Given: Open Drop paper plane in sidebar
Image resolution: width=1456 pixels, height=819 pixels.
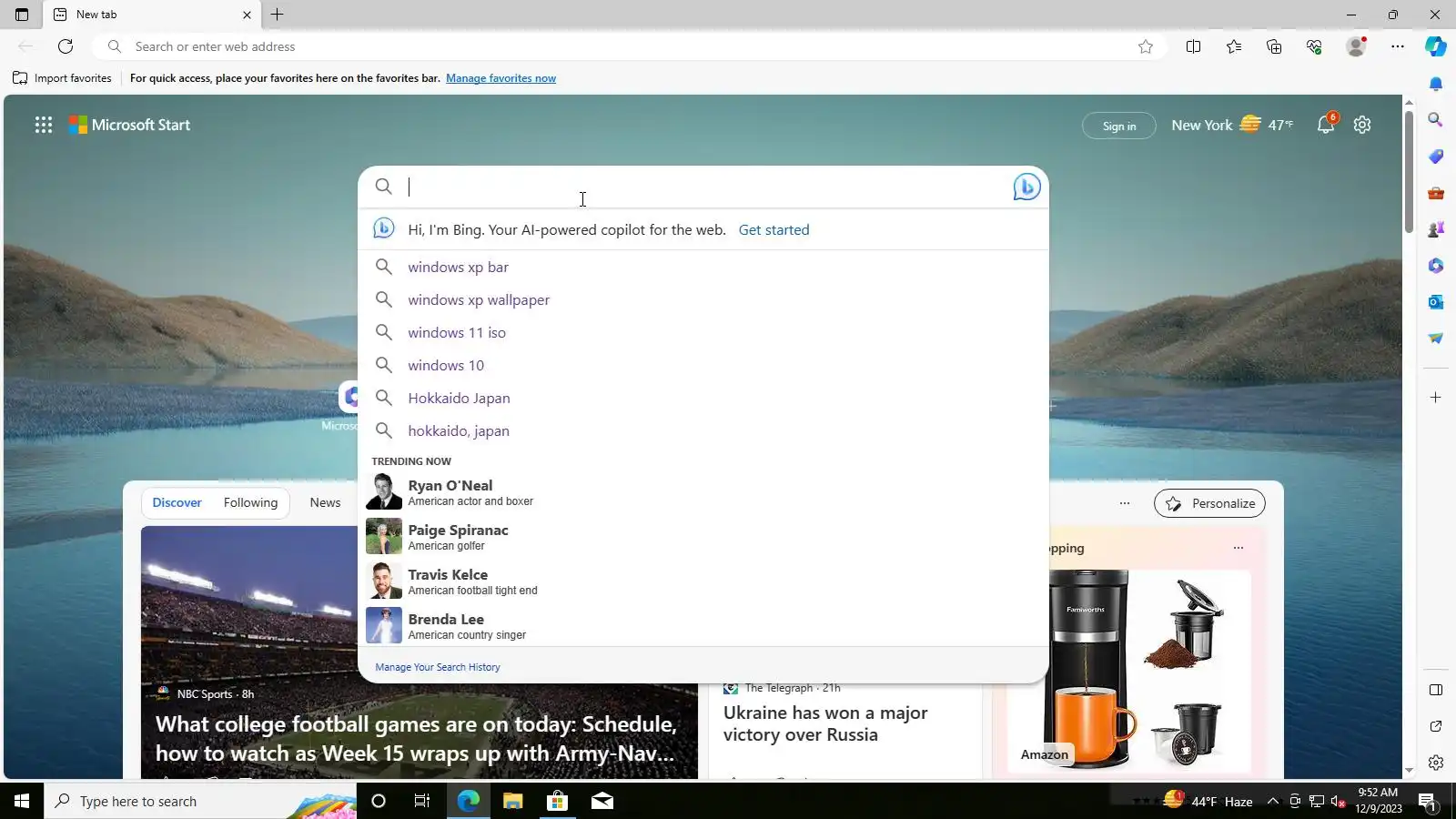Looking at the screenshot, I should click(1436, 339).
